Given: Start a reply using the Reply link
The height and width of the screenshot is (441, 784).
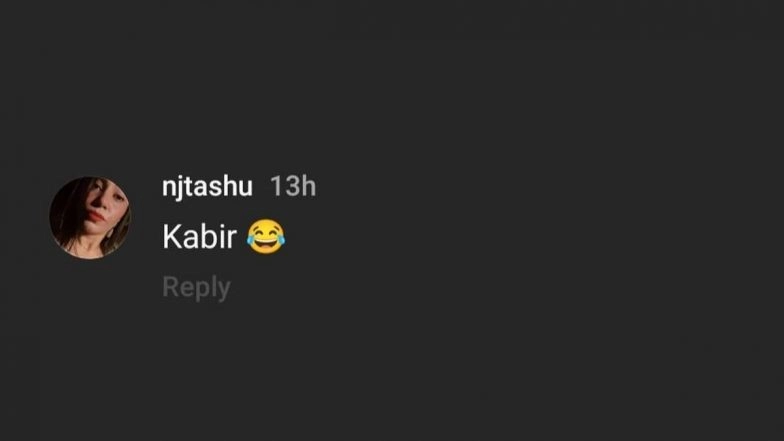Looking at the screenshot, I should [x=196, y=287].
